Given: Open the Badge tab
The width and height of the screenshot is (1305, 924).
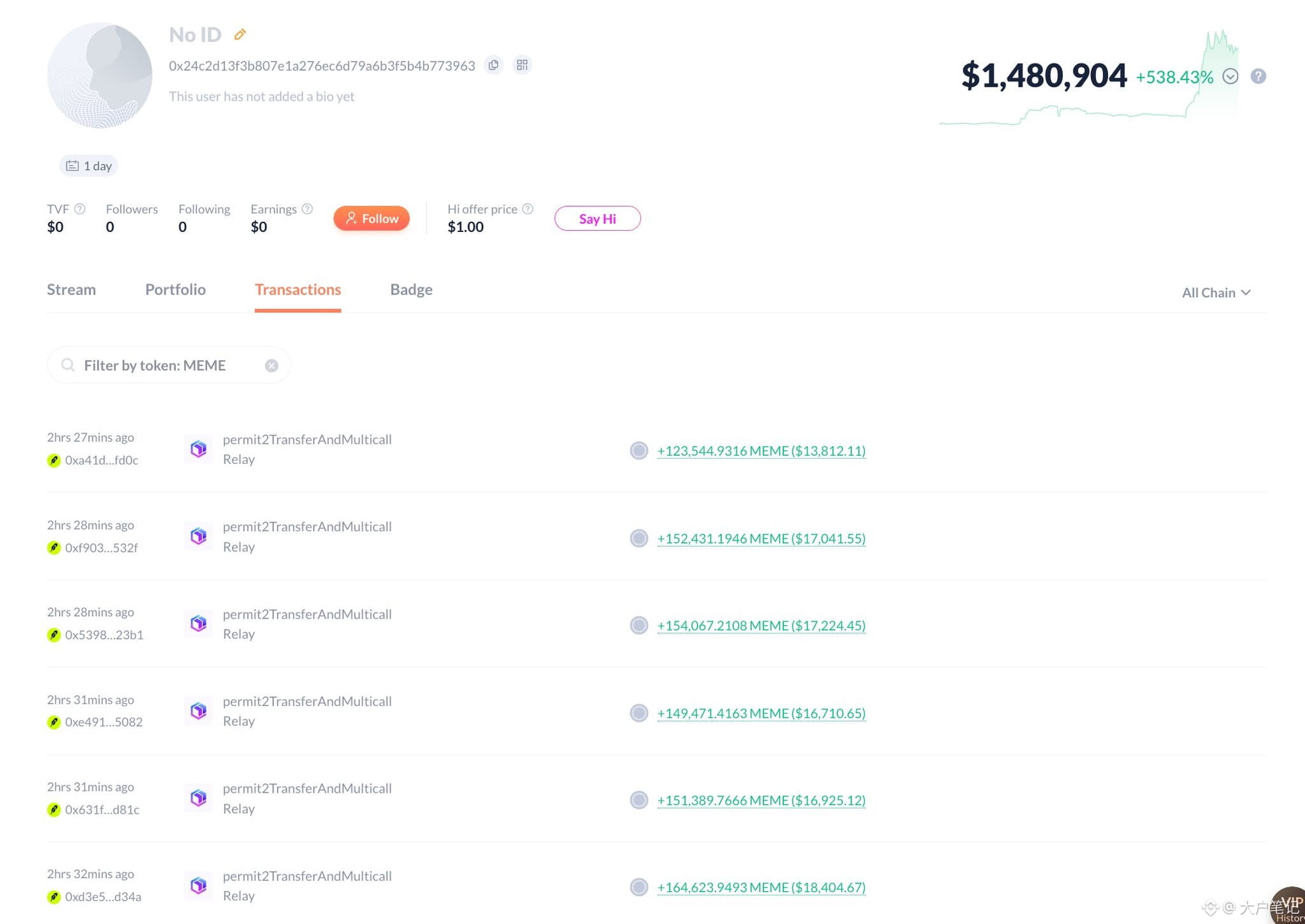Looking at the screenshot, I should 411,290.
